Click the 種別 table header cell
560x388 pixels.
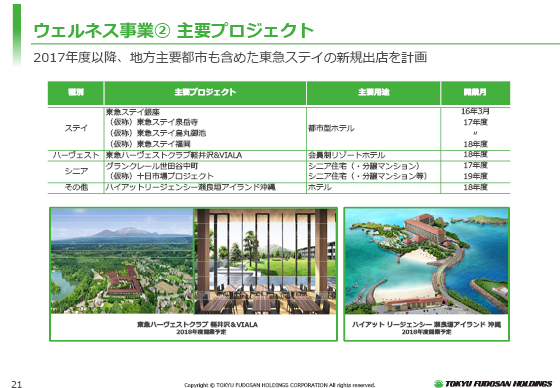coord(76,93)
